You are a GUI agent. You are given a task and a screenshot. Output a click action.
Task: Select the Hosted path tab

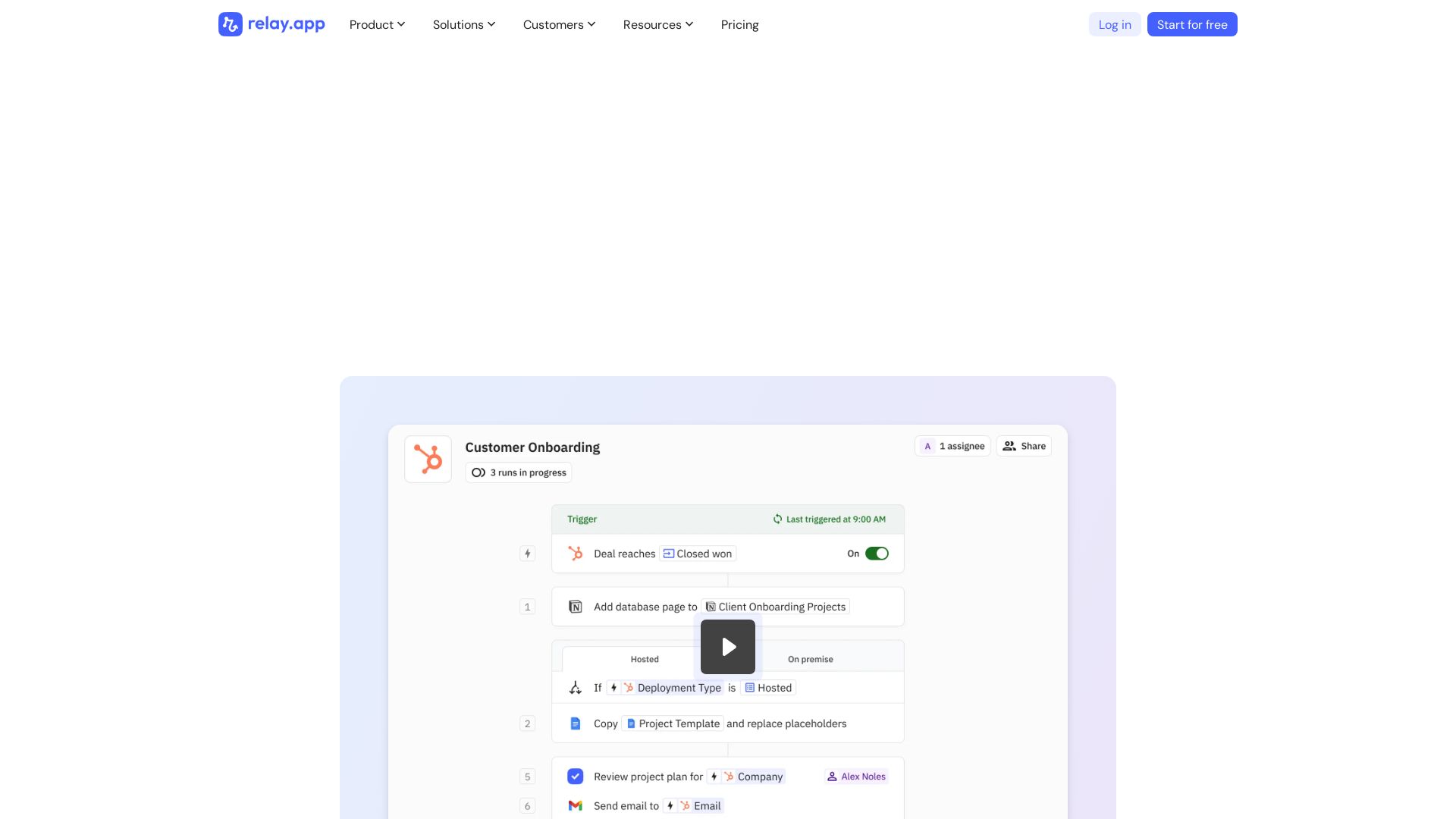click(645, 659)
